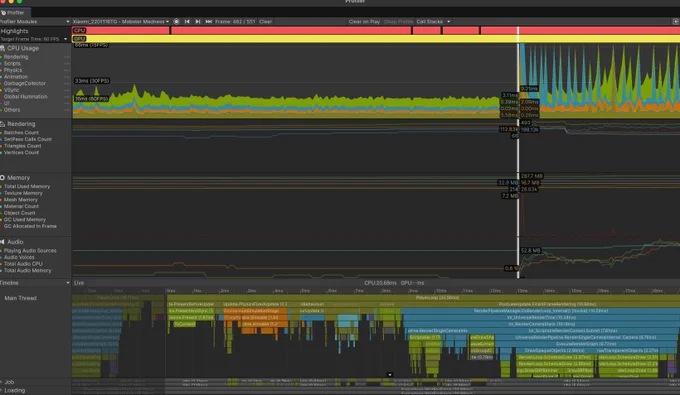Toggle Deep Profile
Screen dimensions: 680x395
(398, 21)
